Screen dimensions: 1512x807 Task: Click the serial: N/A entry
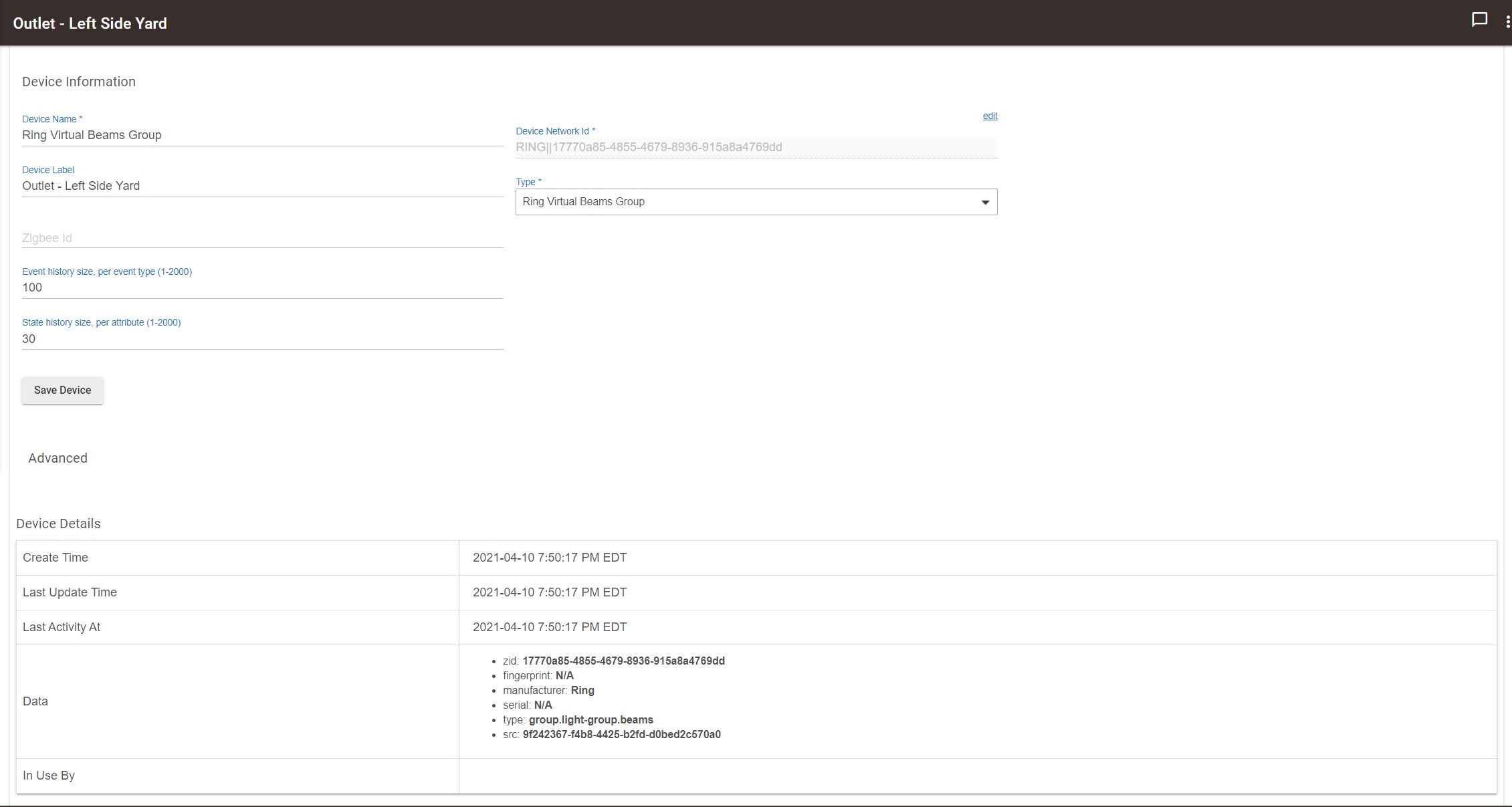click(528, 705)
